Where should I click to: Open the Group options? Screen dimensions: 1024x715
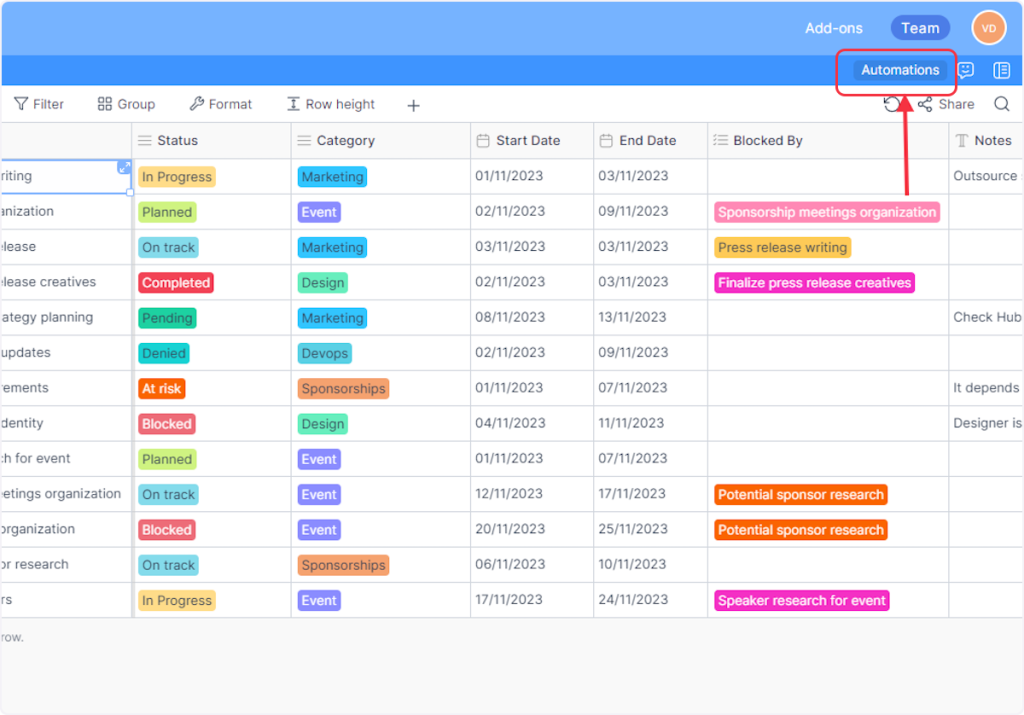(x=126, y=104)
